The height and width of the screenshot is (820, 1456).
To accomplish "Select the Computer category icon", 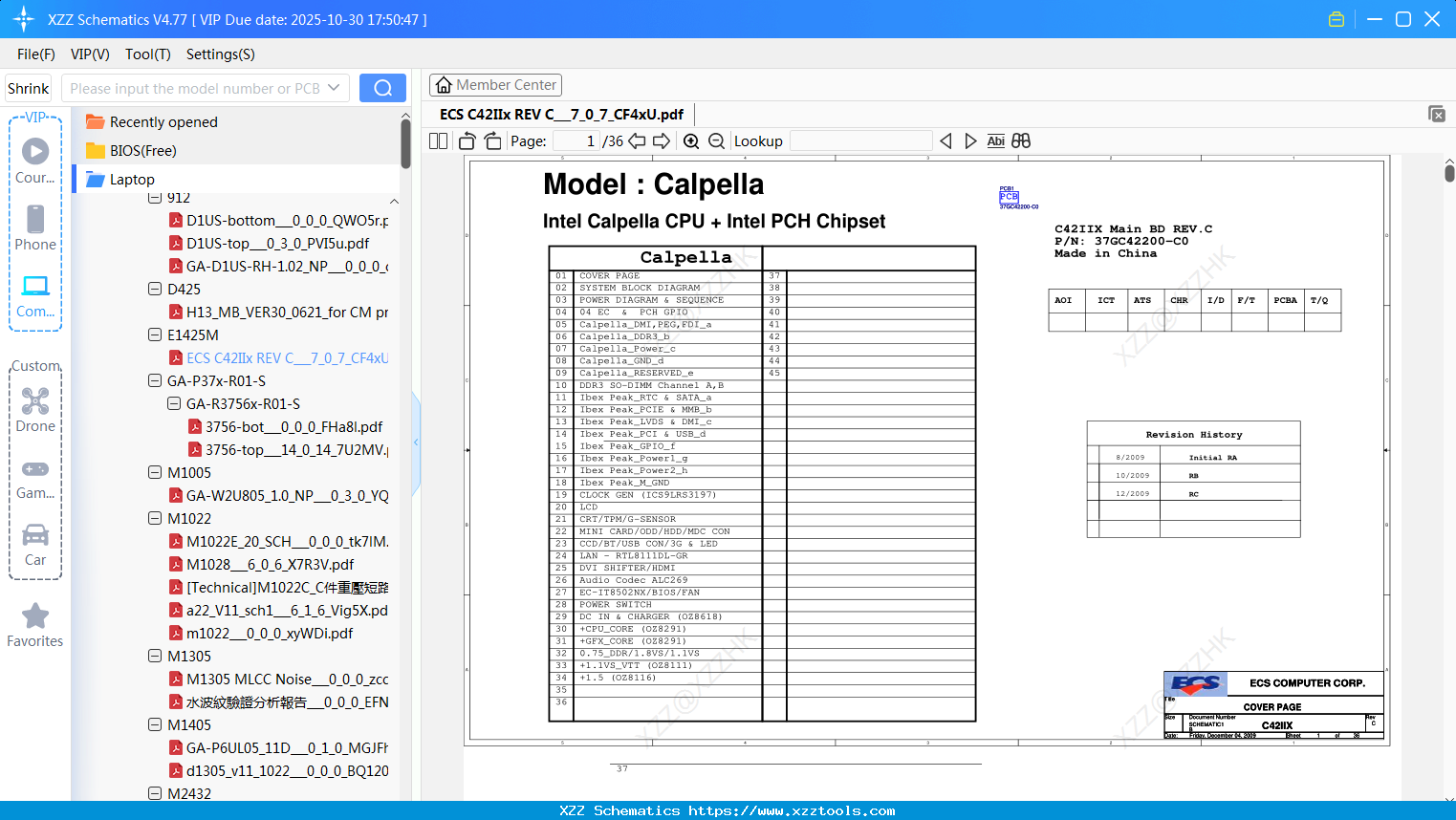I will point(35,295).
